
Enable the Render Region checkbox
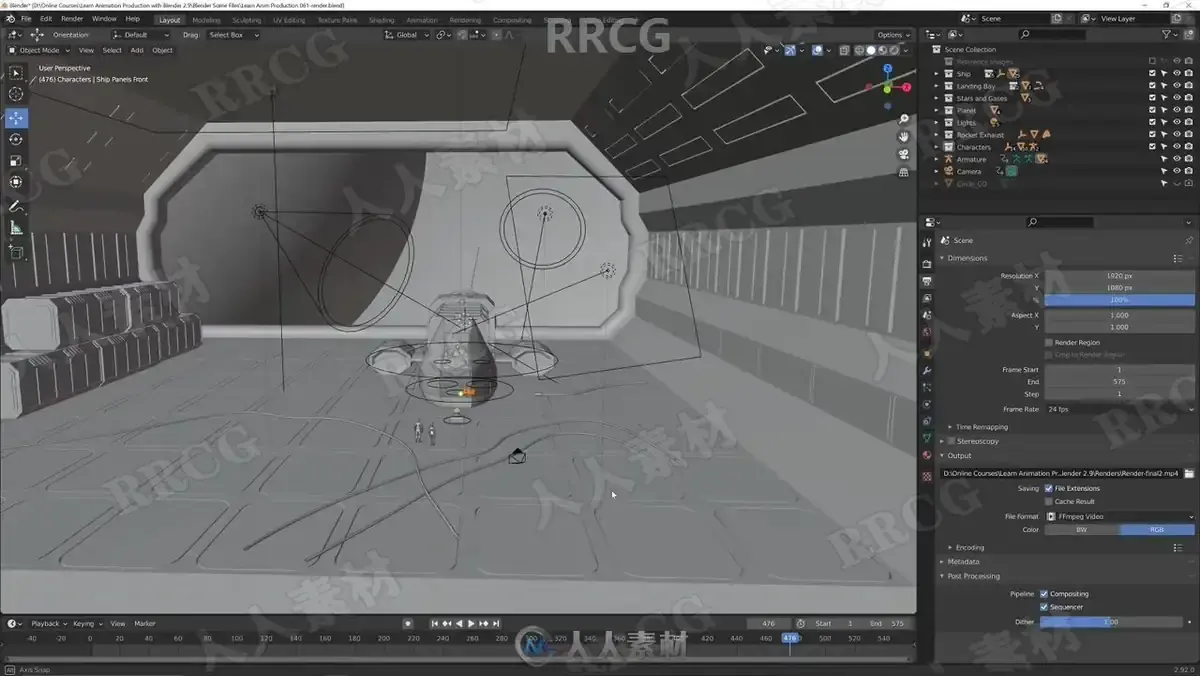1048,342
